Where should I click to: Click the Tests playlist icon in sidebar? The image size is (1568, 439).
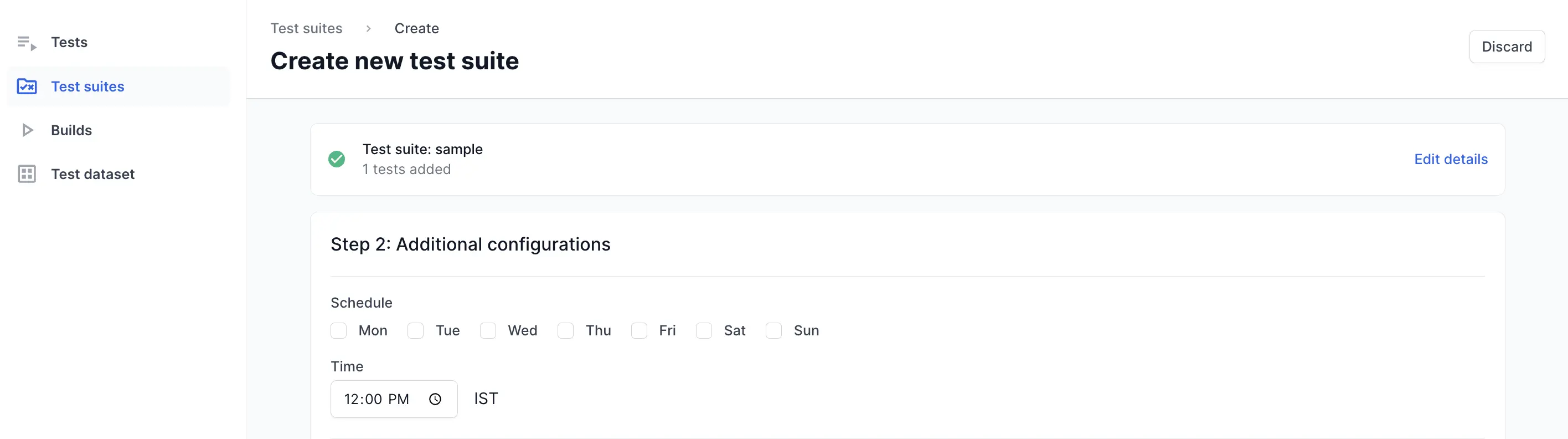point(27,43)
